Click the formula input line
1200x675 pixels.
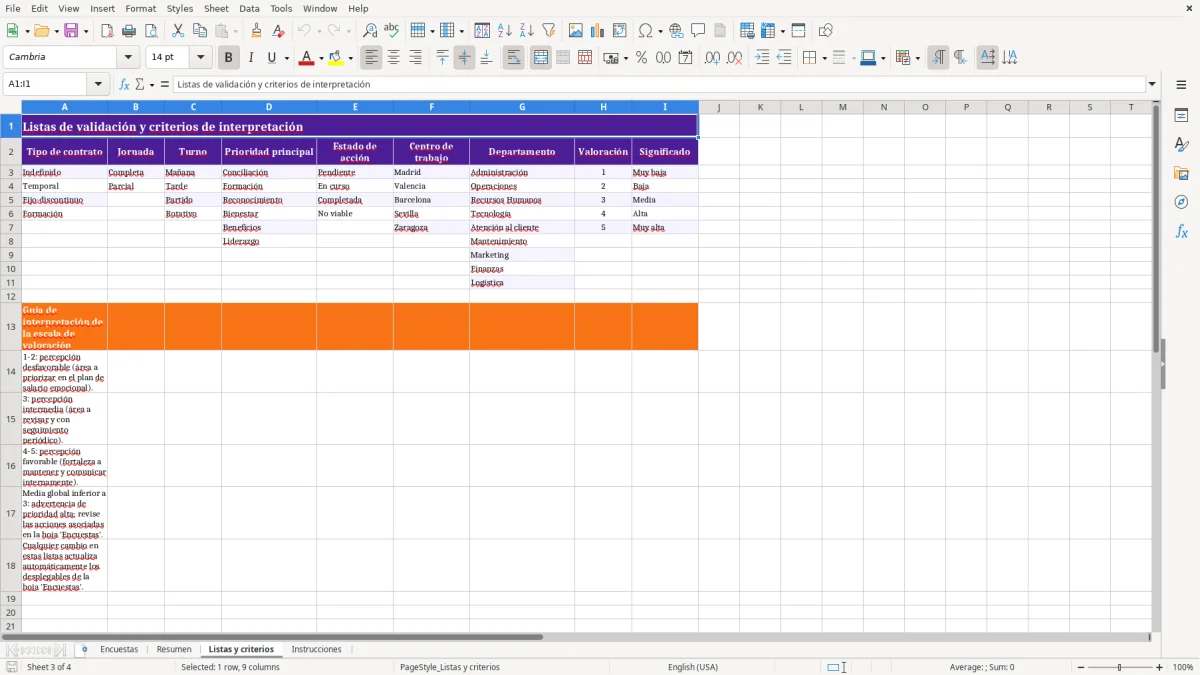coord(658,84)
